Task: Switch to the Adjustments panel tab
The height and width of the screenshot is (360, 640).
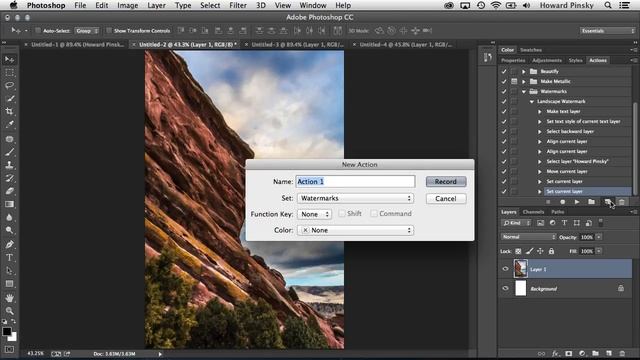Action: coord(547,60)
